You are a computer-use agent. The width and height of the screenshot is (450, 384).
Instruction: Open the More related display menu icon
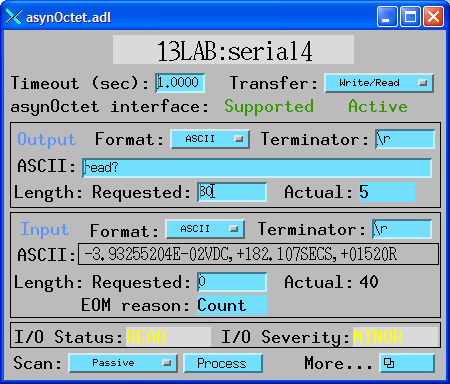407,363
